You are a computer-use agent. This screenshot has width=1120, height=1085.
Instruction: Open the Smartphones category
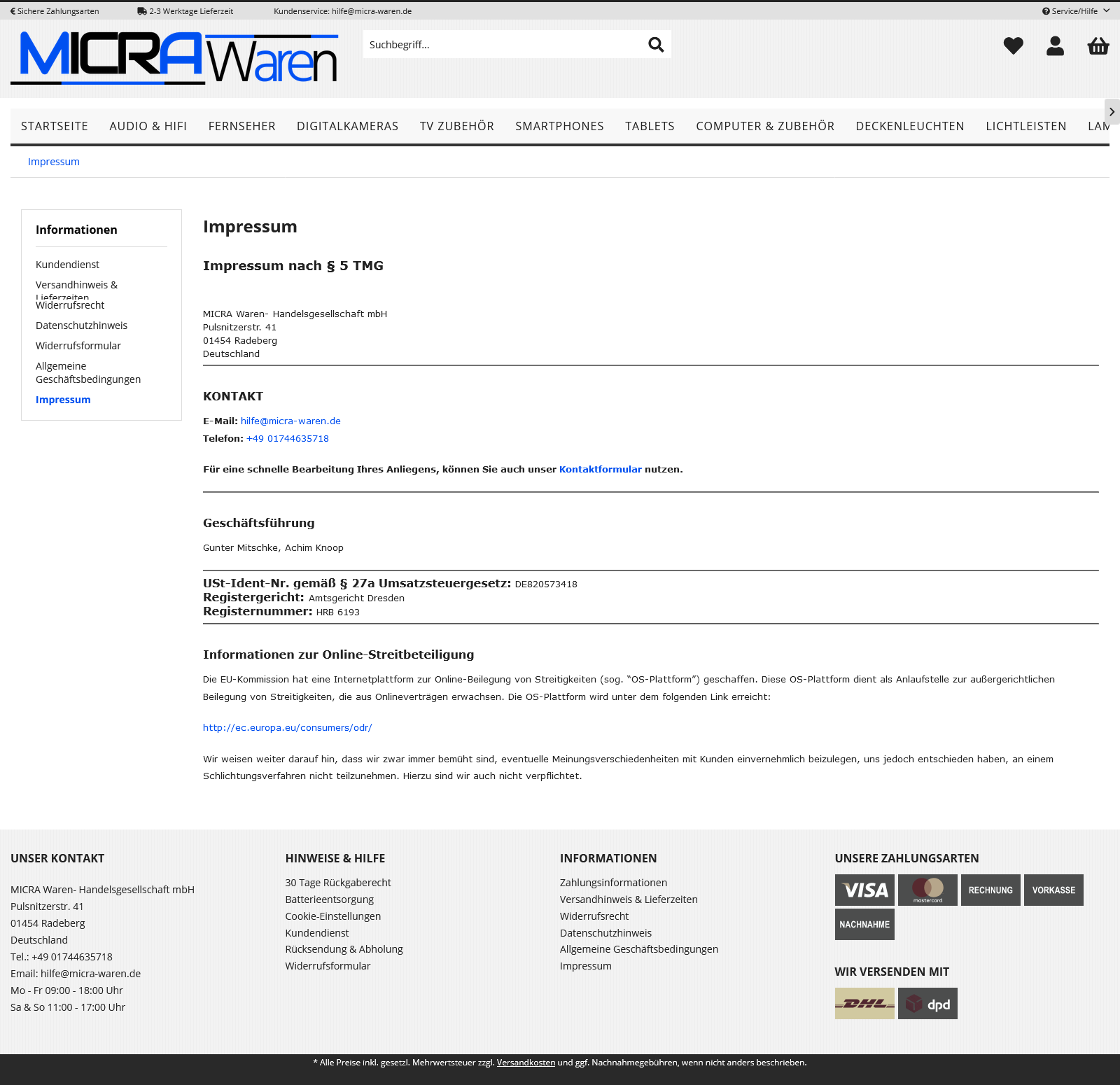pyautogui.click(x=559, y=126)
